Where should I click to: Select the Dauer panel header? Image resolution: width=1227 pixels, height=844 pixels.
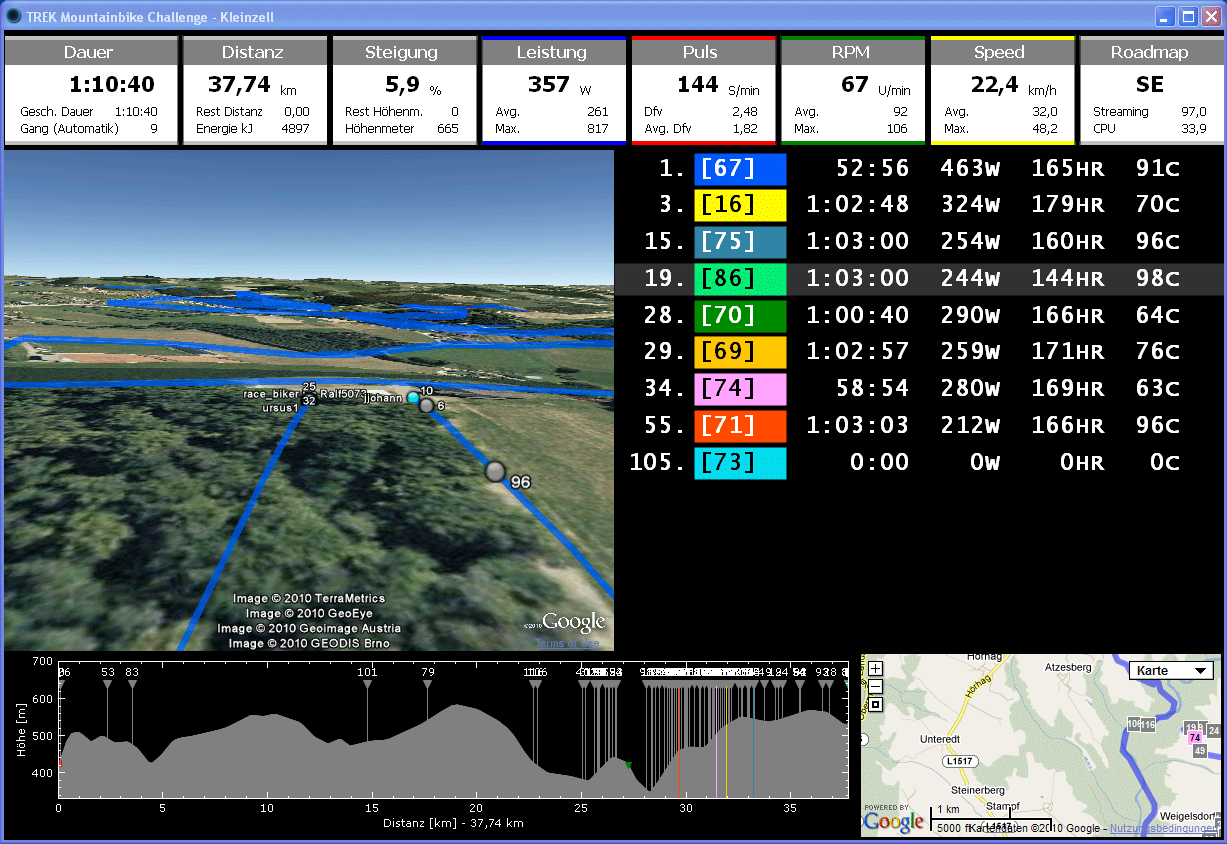coord(91,52)
